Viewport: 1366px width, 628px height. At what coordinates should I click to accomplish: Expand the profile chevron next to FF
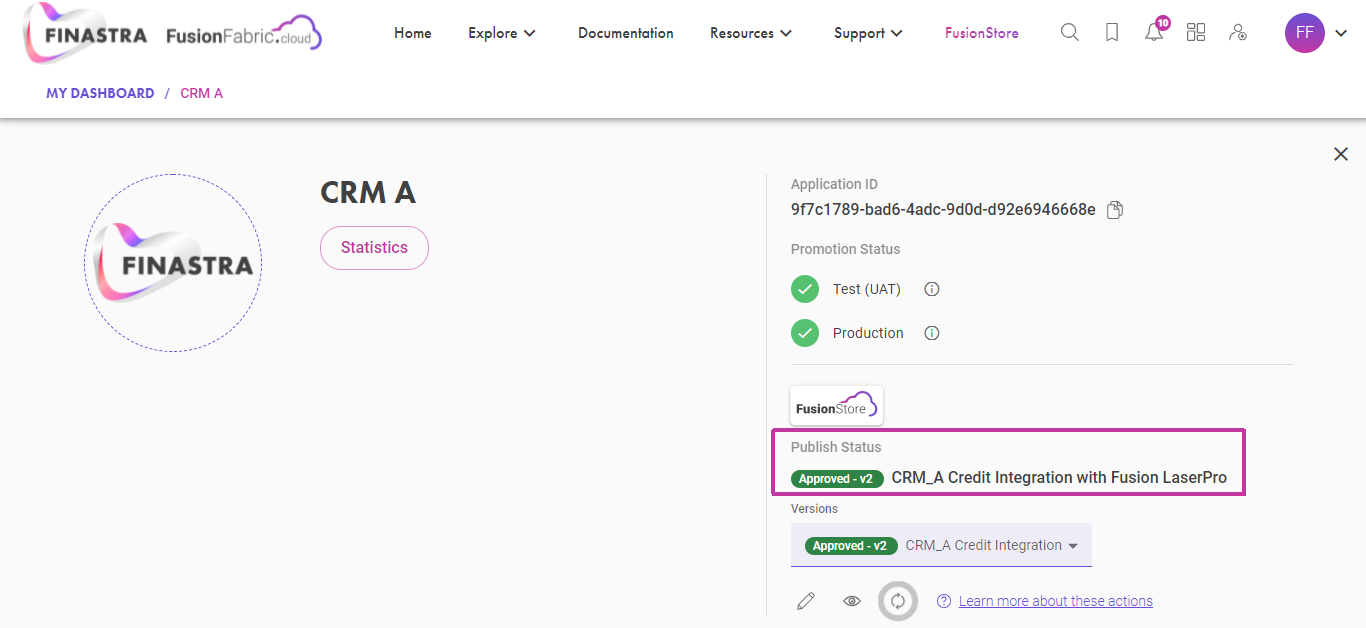[1341, 34]
